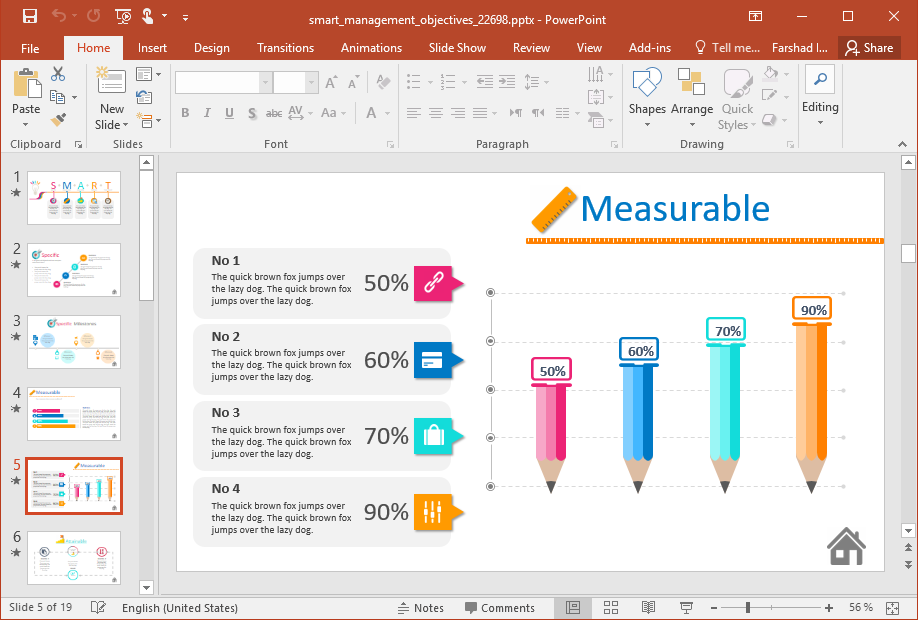Toggle Normal view button in status bar
918x620 pixels.
[572, 608]
